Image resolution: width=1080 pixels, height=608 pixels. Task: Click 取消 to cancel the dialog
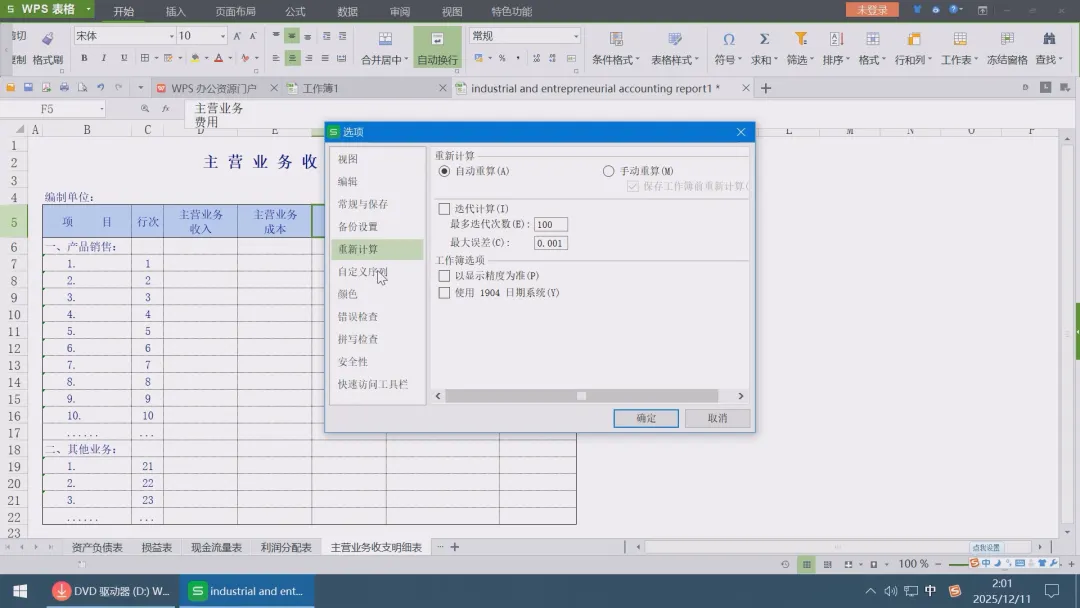click(717, 418)
